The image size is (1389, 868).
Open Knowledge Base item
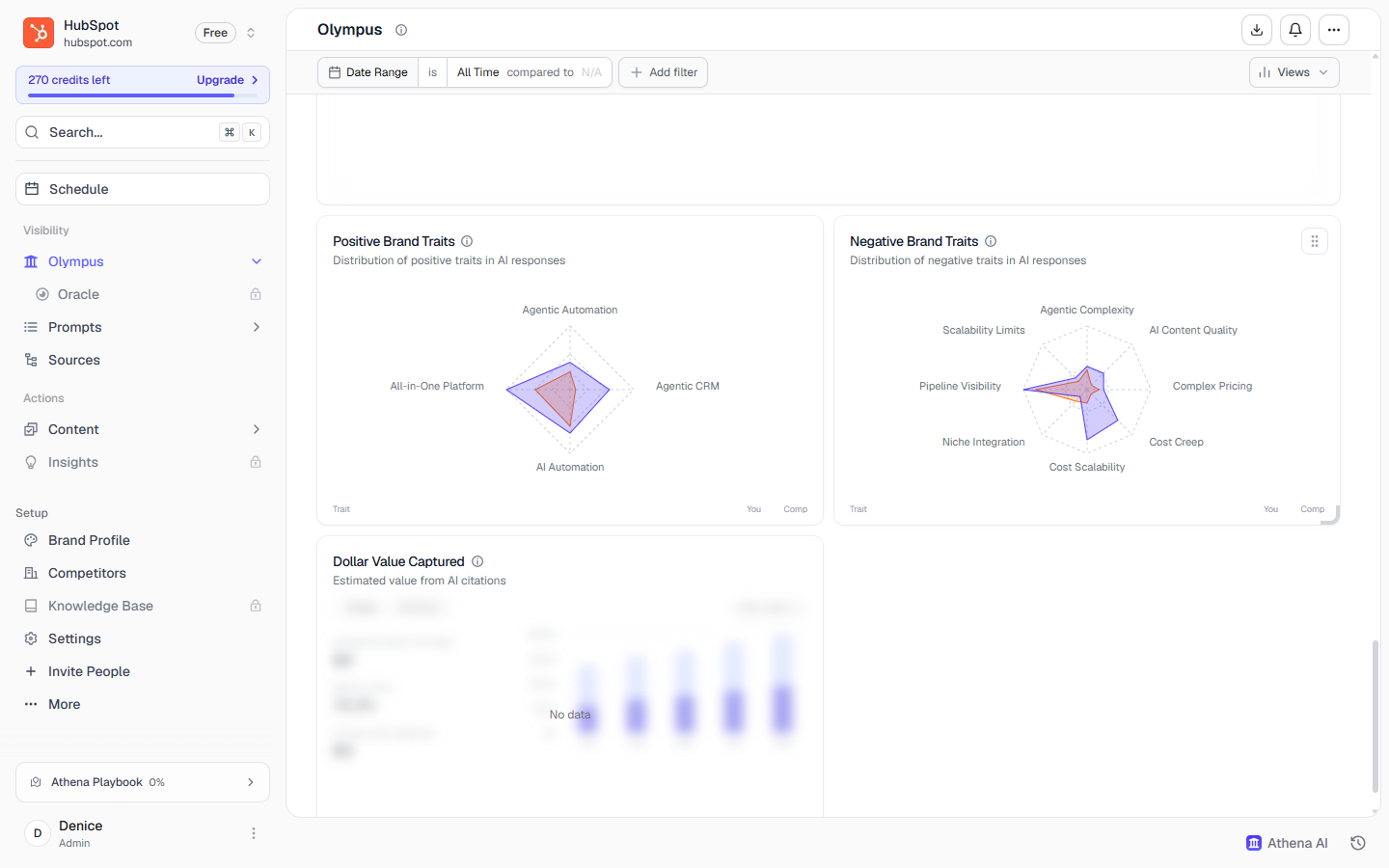click(x=143, y=606)
